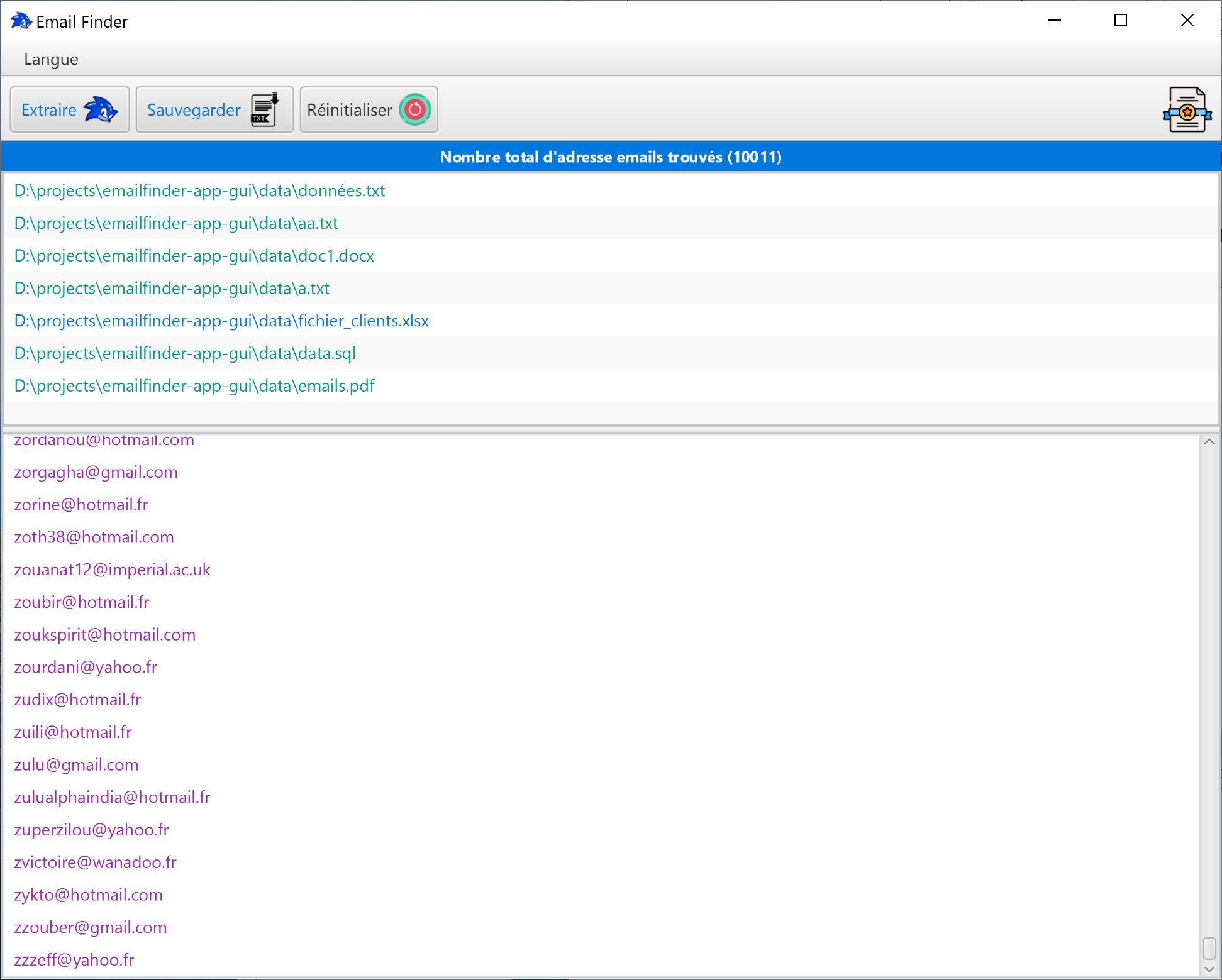This screenshot has height=980, width=1222.
Task: Select the data\a.txt file path
Action: [x=172, y=289]
